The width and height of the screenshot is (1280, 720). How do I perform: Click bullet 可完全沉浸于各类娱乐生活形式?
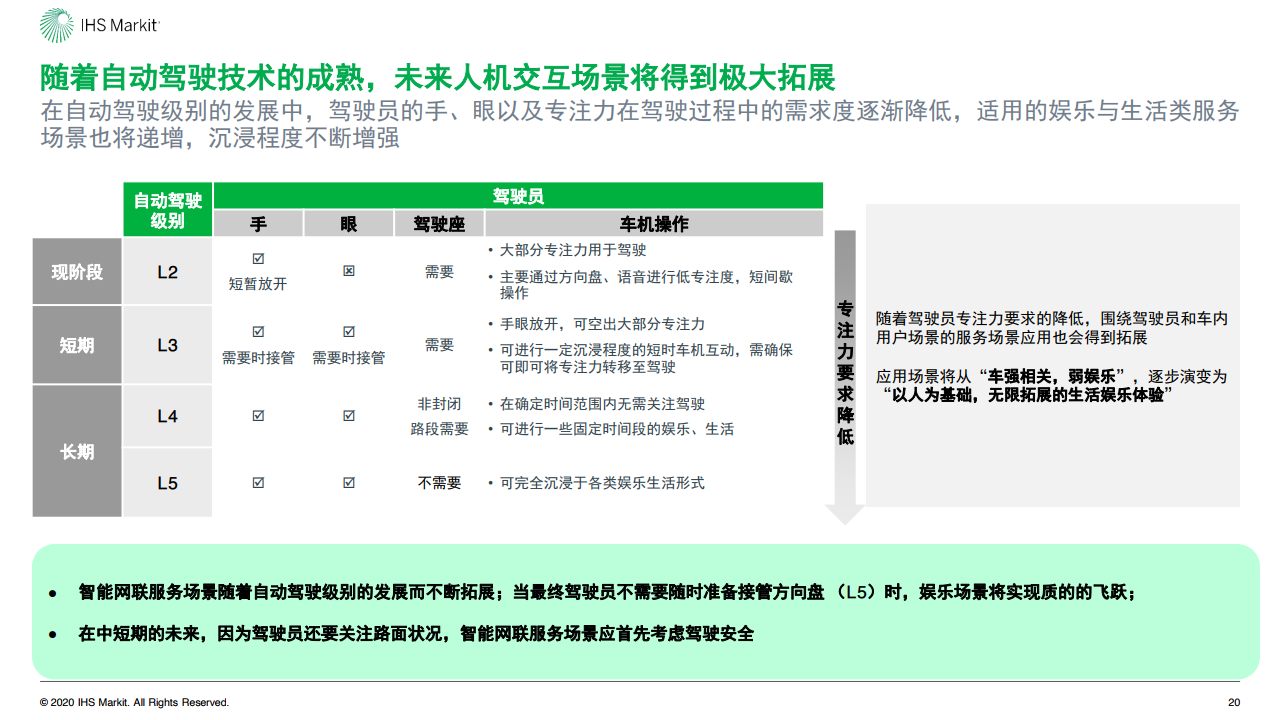tap(602, 483)
